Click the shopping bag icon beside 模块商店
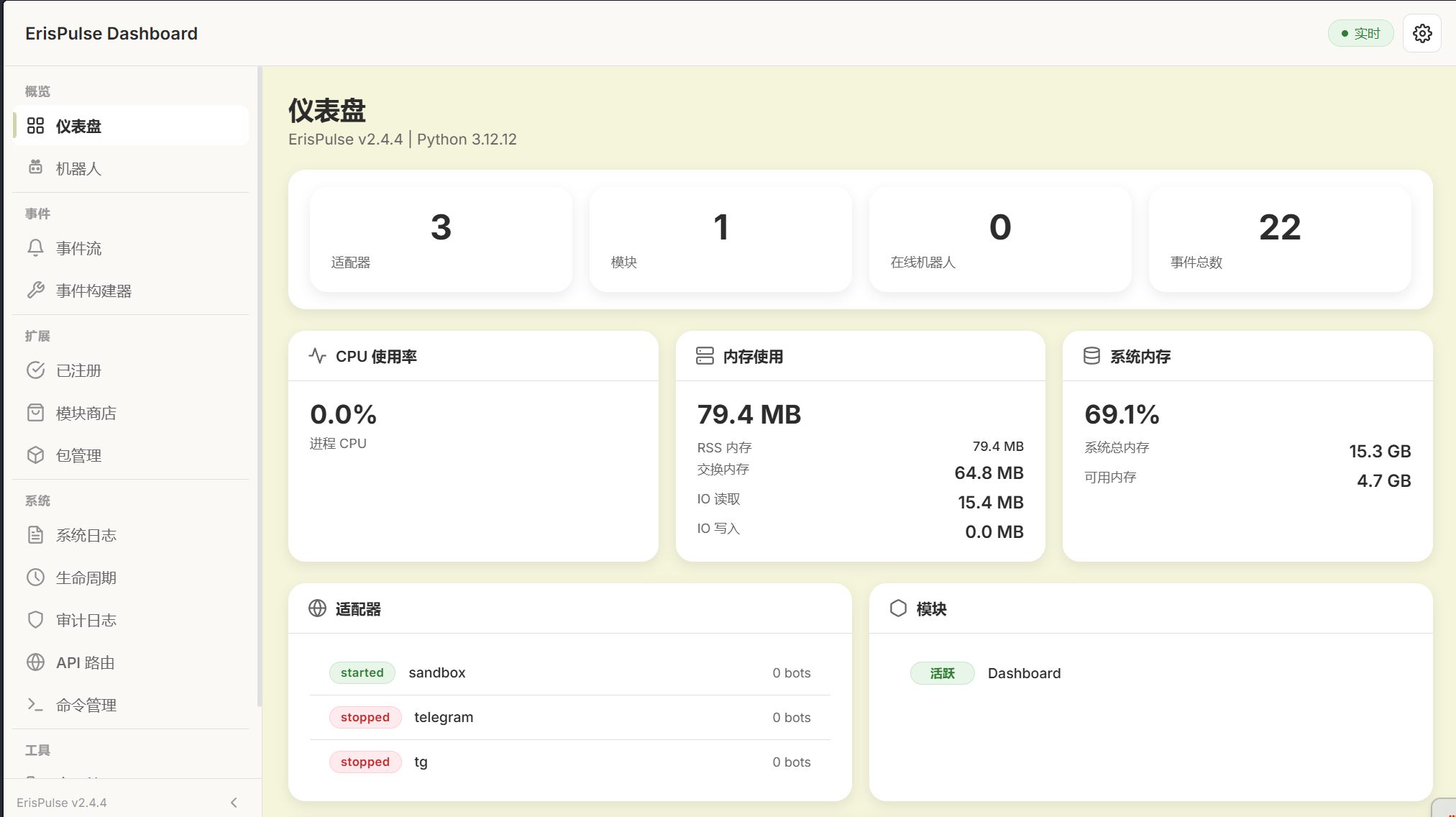The image size is (1456, 817). [35, 413]
